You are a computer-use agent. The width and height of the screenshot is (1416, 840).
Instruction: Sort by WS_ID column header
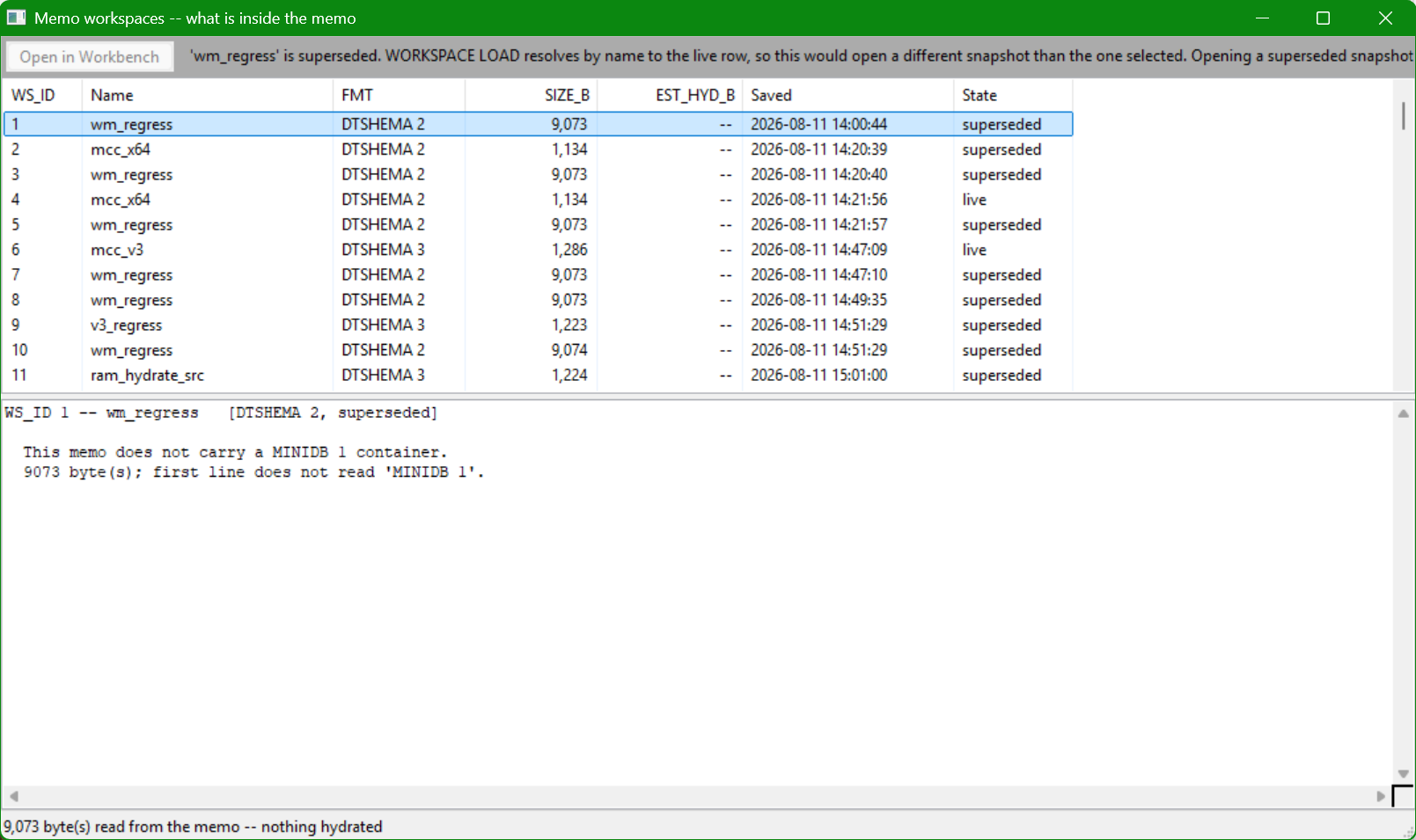tap(42, 95)
